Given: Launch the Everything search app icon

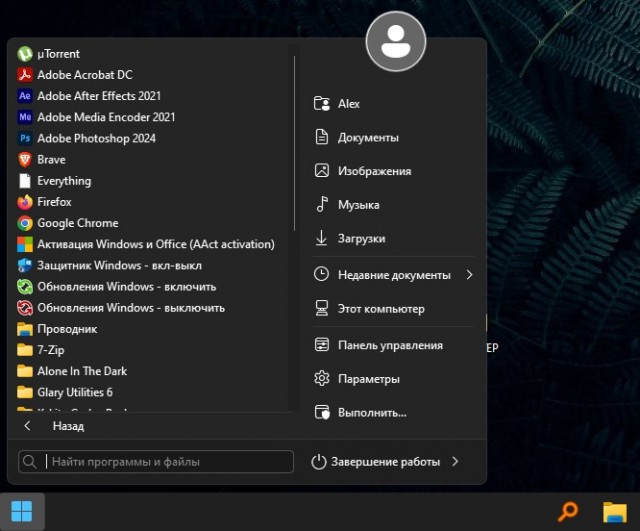Looking at the screenshot, I should tap(24, 181).
